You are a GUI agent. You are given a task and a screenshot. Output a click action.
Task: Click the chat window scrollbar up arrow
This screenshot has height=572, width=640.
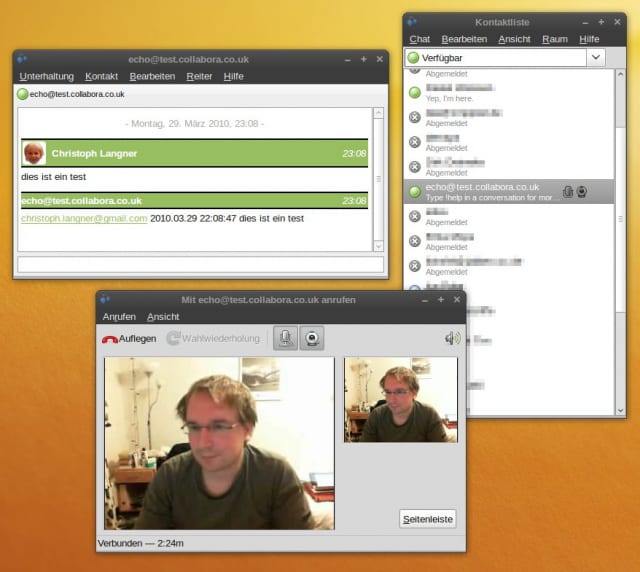[x=378, y=113]
